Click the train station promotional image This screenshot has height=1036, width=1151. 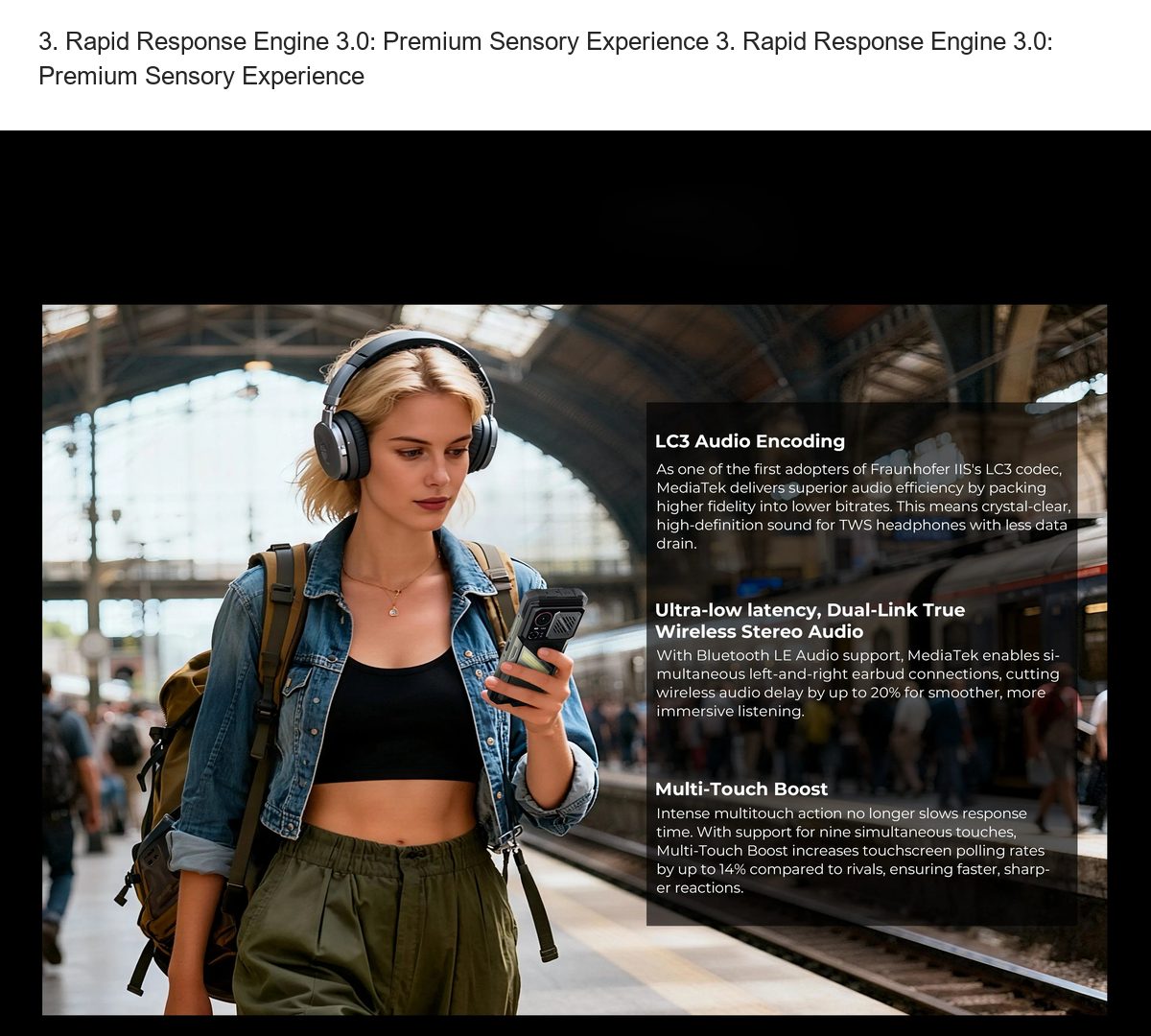pyautogui.click(x=575, y=660)
